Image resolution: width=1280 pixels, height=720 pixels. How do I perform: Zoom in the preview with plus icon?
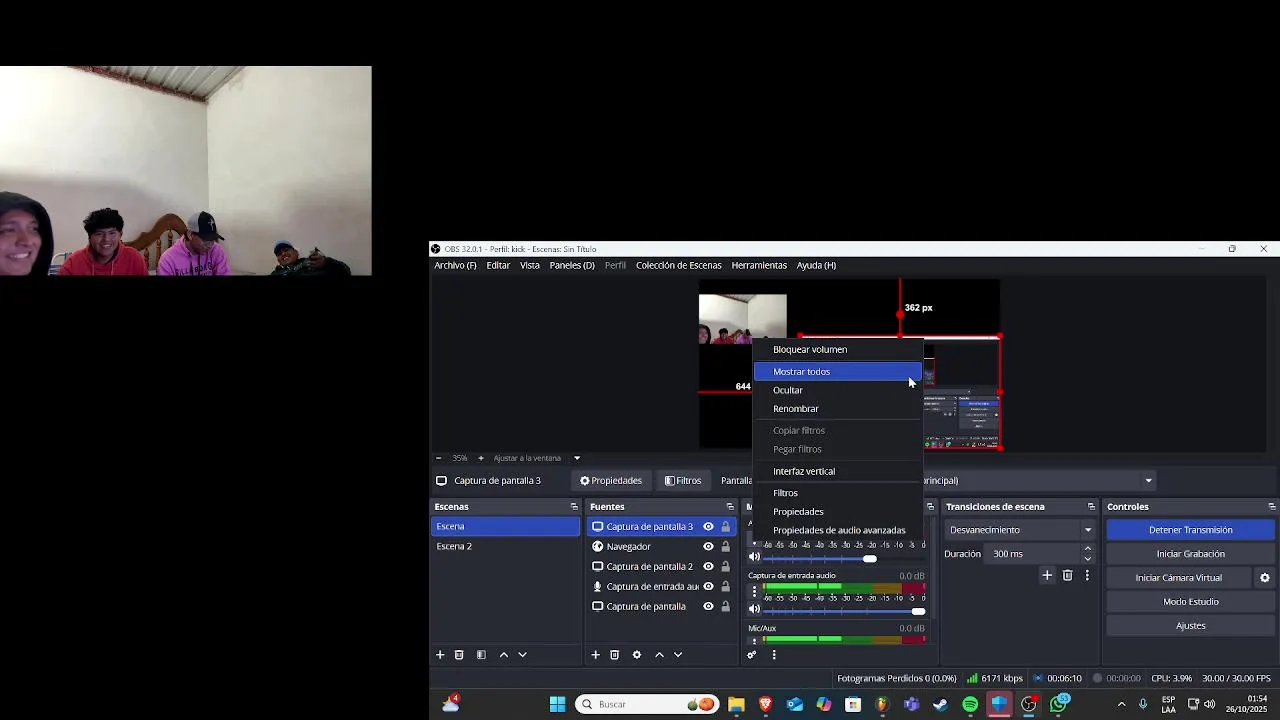(x=481, y=458)
